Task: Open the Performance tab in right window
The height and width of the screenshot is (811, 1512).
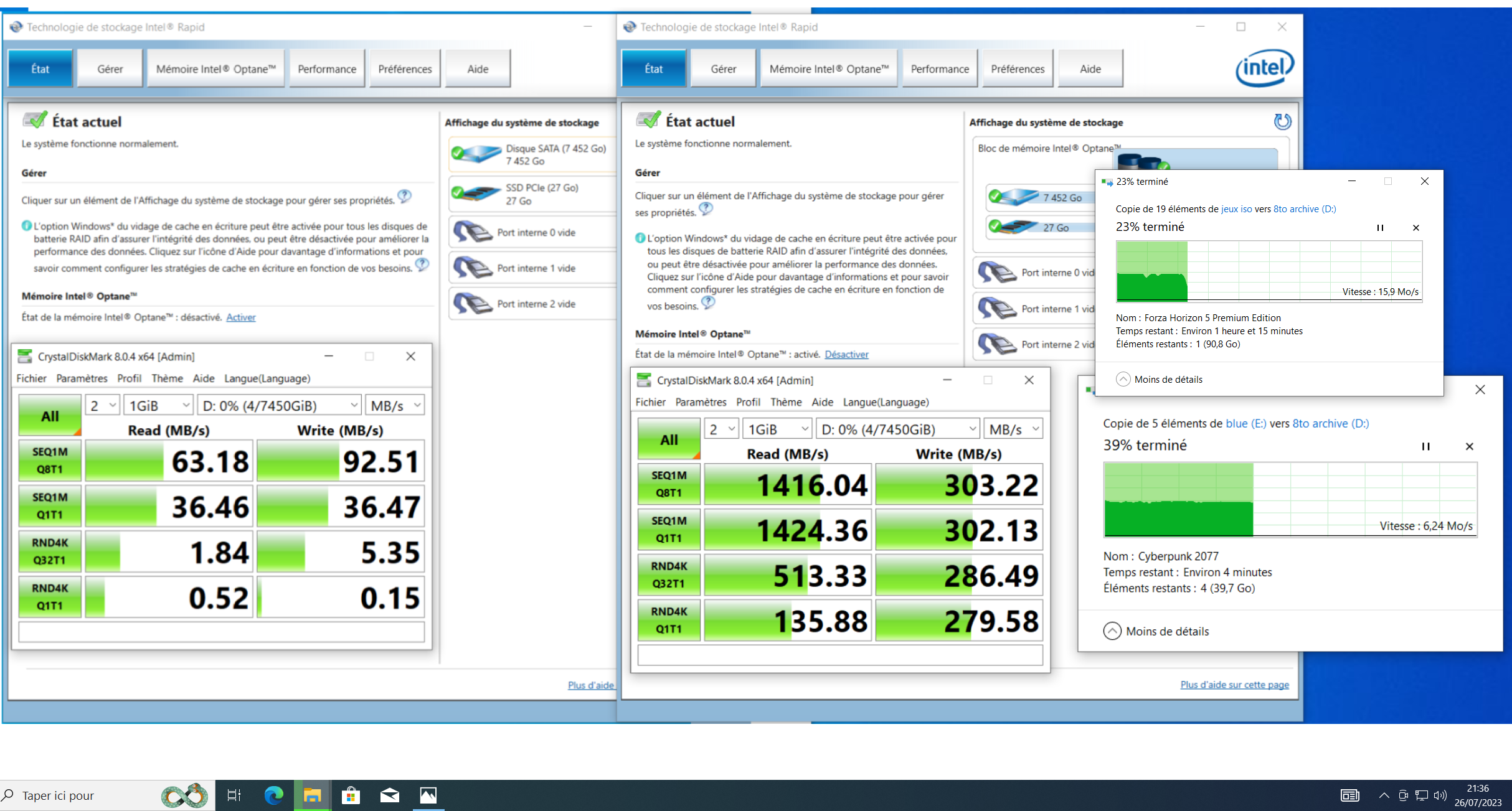Action: pos(939,69)
